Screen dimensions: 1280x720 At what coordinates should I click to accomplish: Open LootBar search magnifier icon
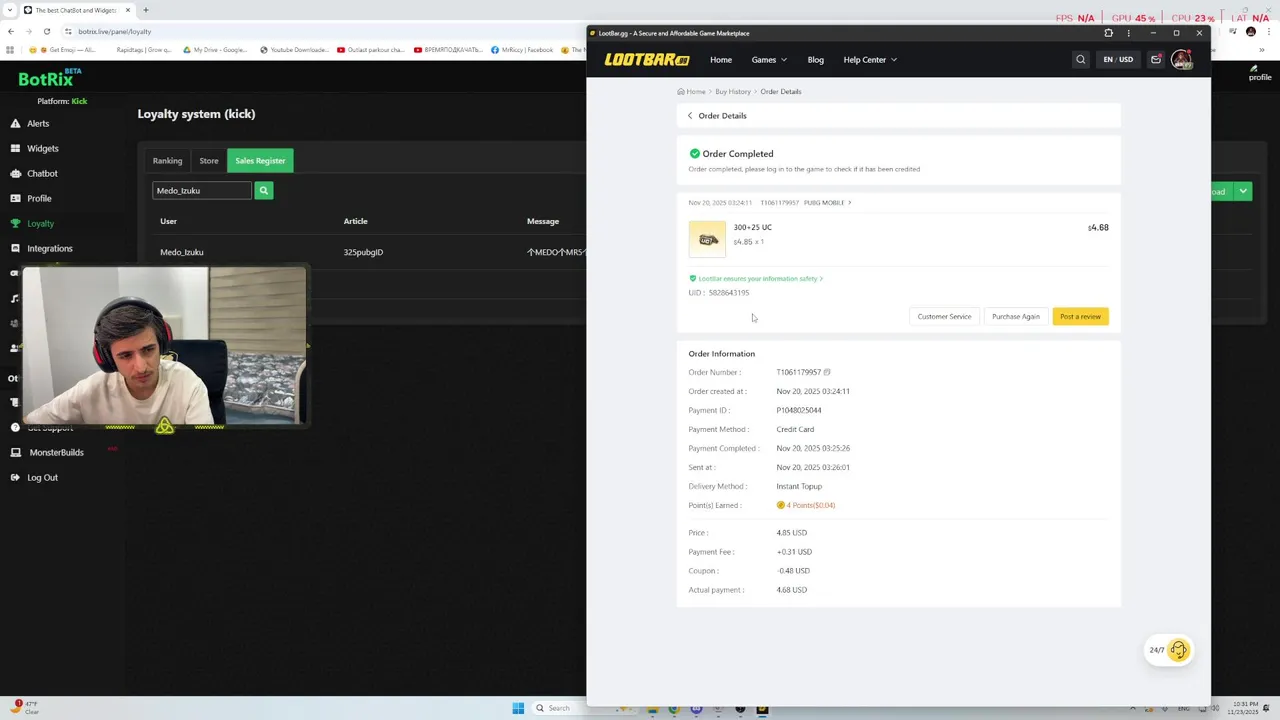[x=1080, y=60]
